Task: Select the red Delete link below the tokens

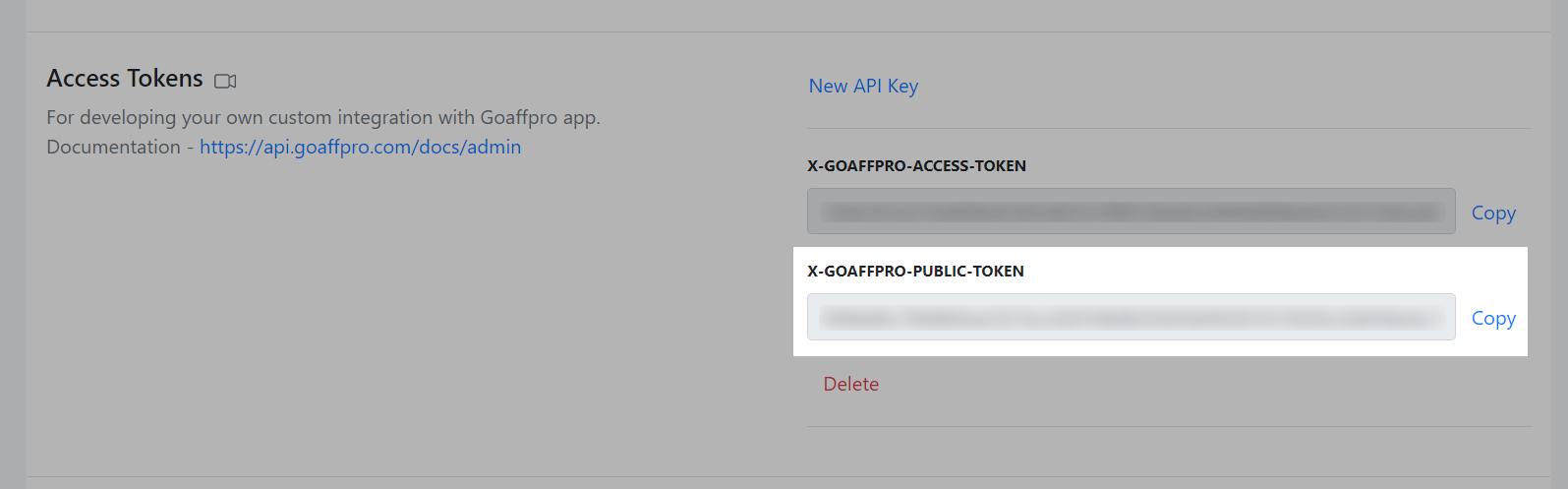Action: tap(850, 384)
